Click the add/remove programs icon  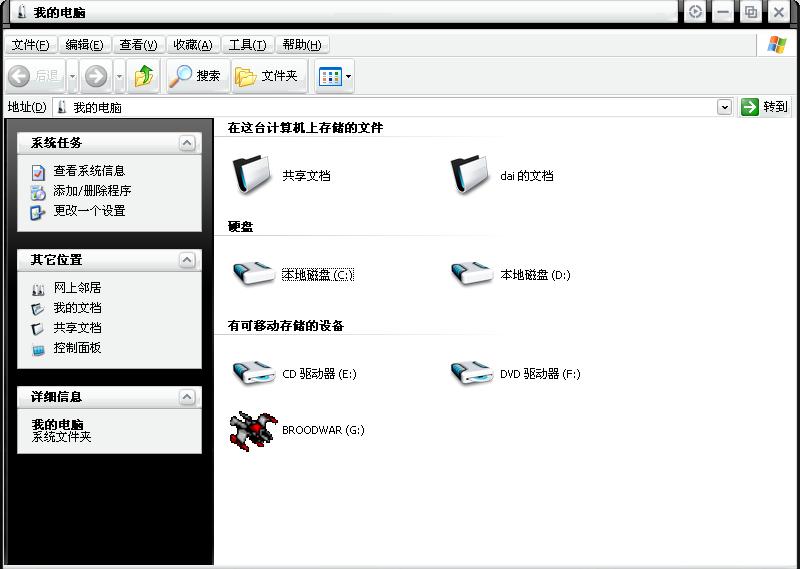coord(38,192)
